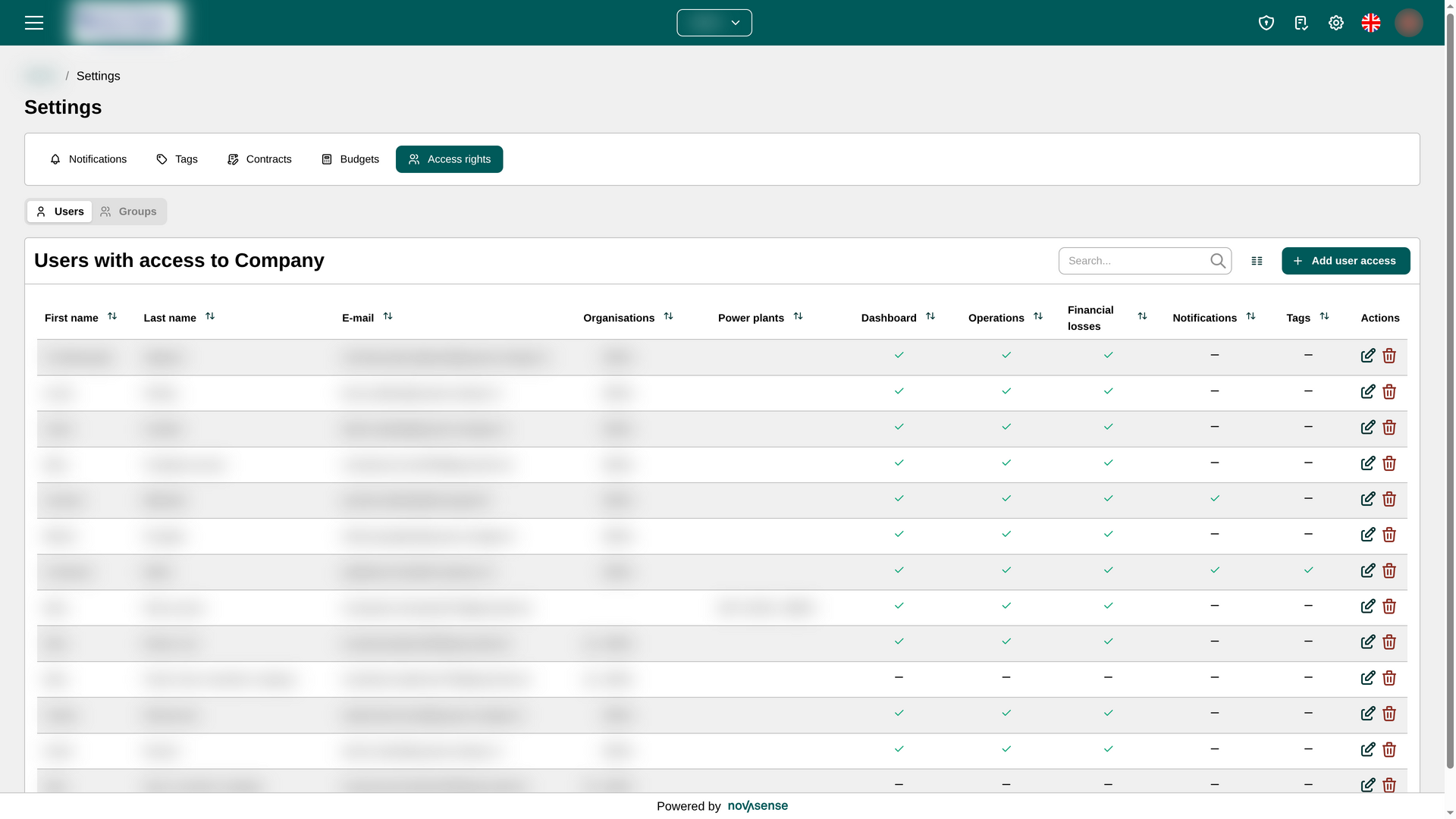
Task: Select the Access rights tab
Action: click(x=449, y=159)
